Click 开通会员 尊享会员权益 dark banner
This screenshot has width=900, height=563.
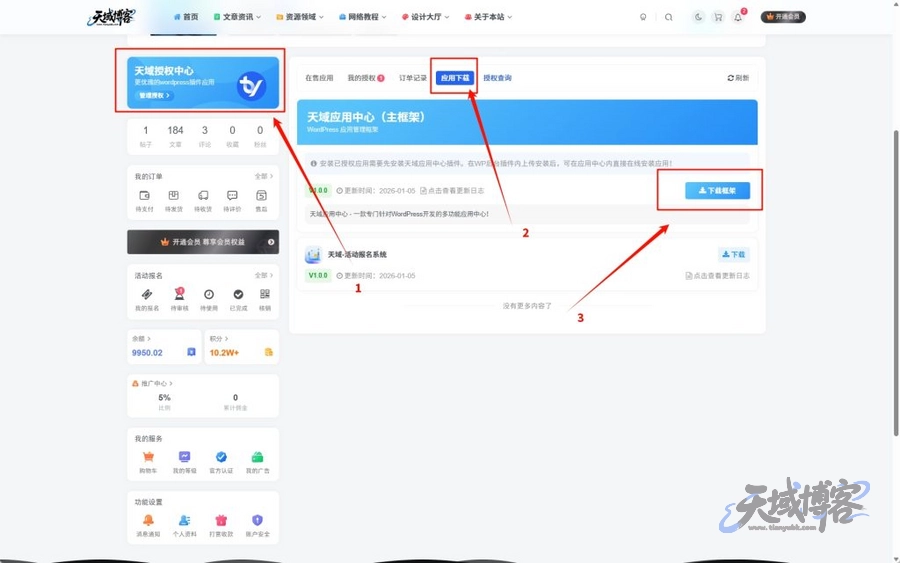click(203, 242)
